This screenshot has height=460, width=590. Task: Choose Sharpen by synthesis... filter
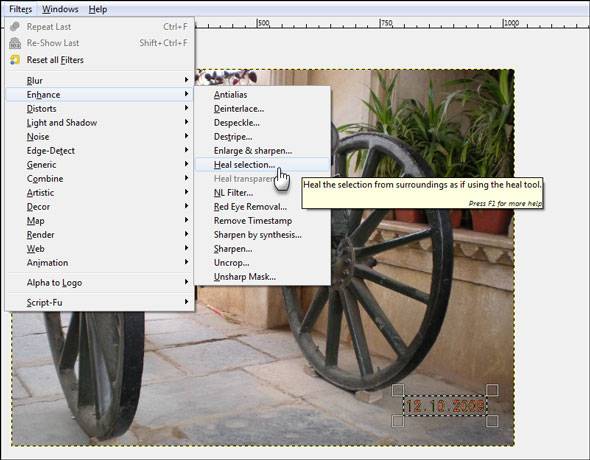point(263,235)
